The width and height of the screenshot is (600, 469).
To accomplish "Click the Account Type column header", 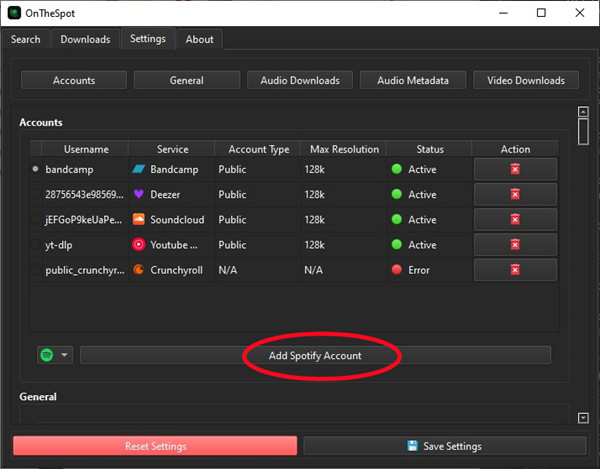I will pyautogui.click(x=258, y=149).
